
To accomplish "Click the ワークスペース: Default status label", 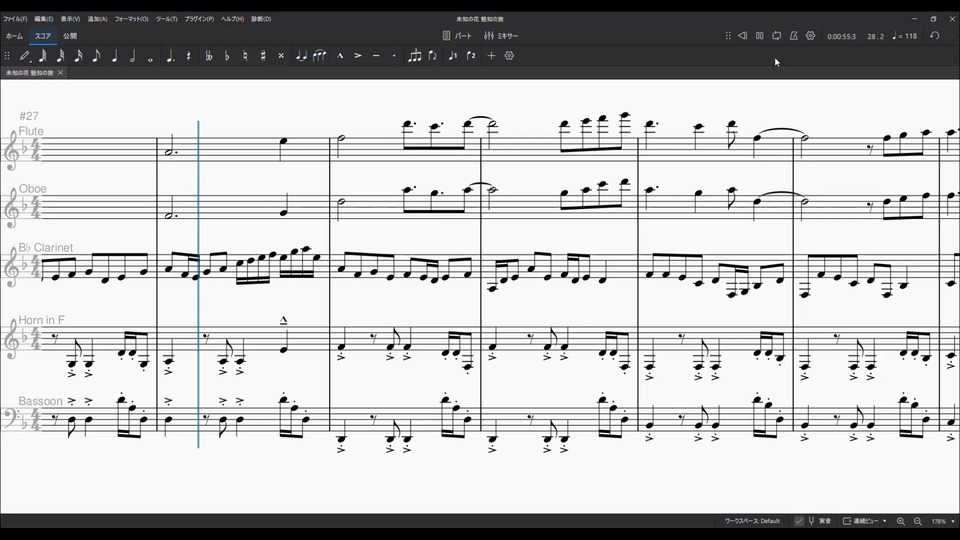I will point(752,521).
